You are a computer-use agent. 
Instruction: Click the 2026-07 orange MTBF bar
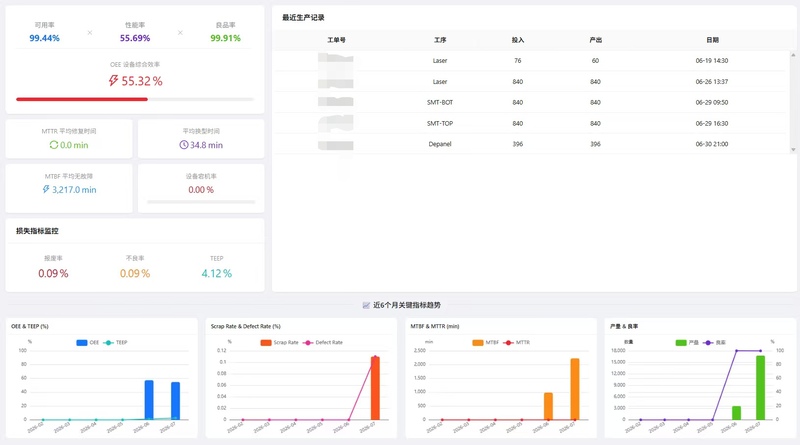click(574, 389)
